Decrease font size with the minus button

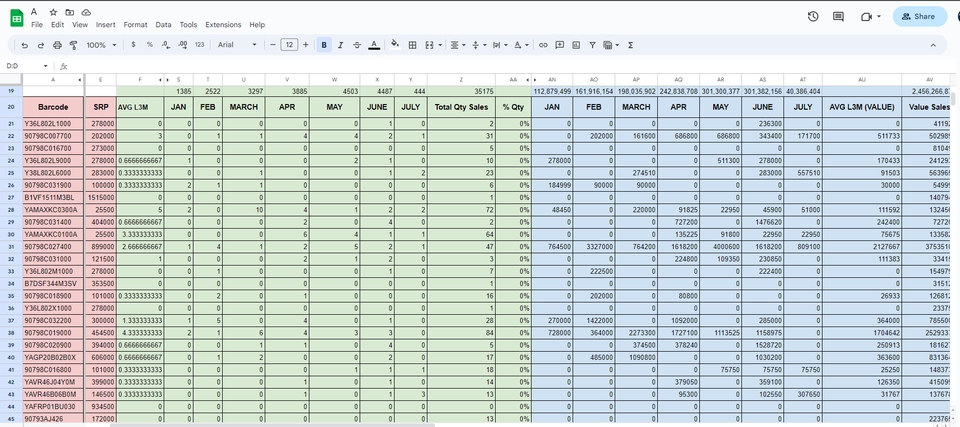pyautogui.click(x=273, y=45)
